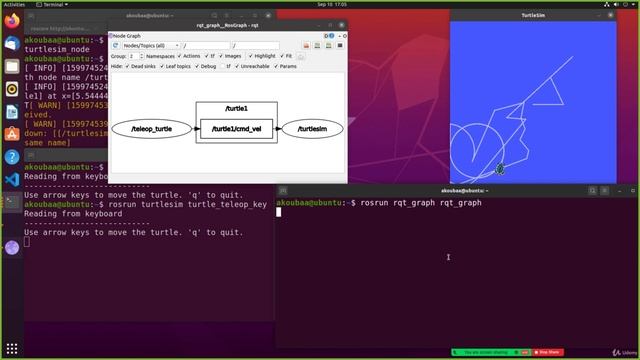Viewport: 640px width, 360px height.
Task: Select the /turtlesim node ellipse
Action: click(312, 129)
